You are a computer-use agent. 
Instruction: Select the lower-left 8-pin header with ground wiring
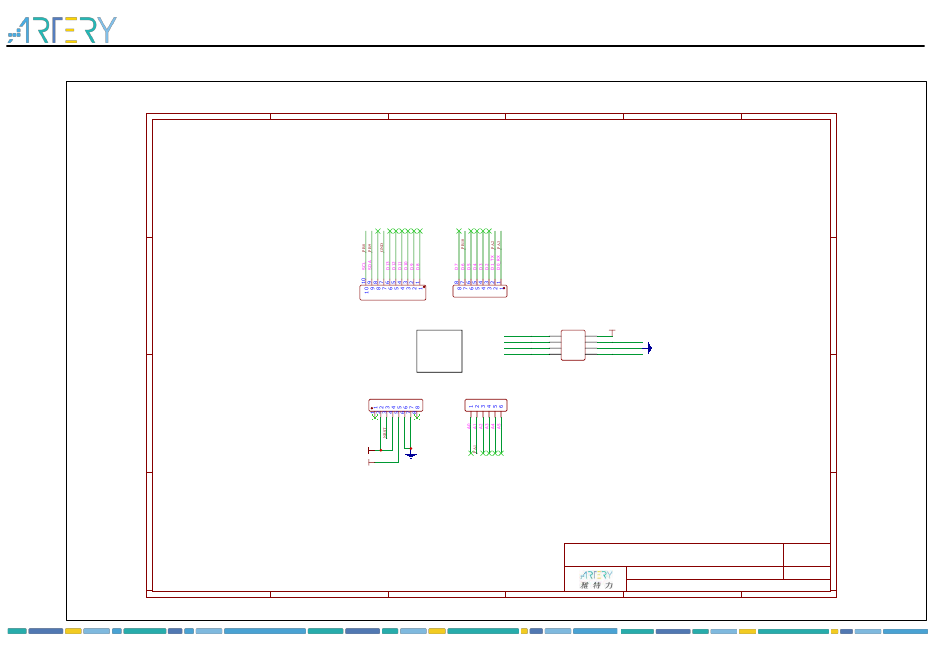click(396, 405)
